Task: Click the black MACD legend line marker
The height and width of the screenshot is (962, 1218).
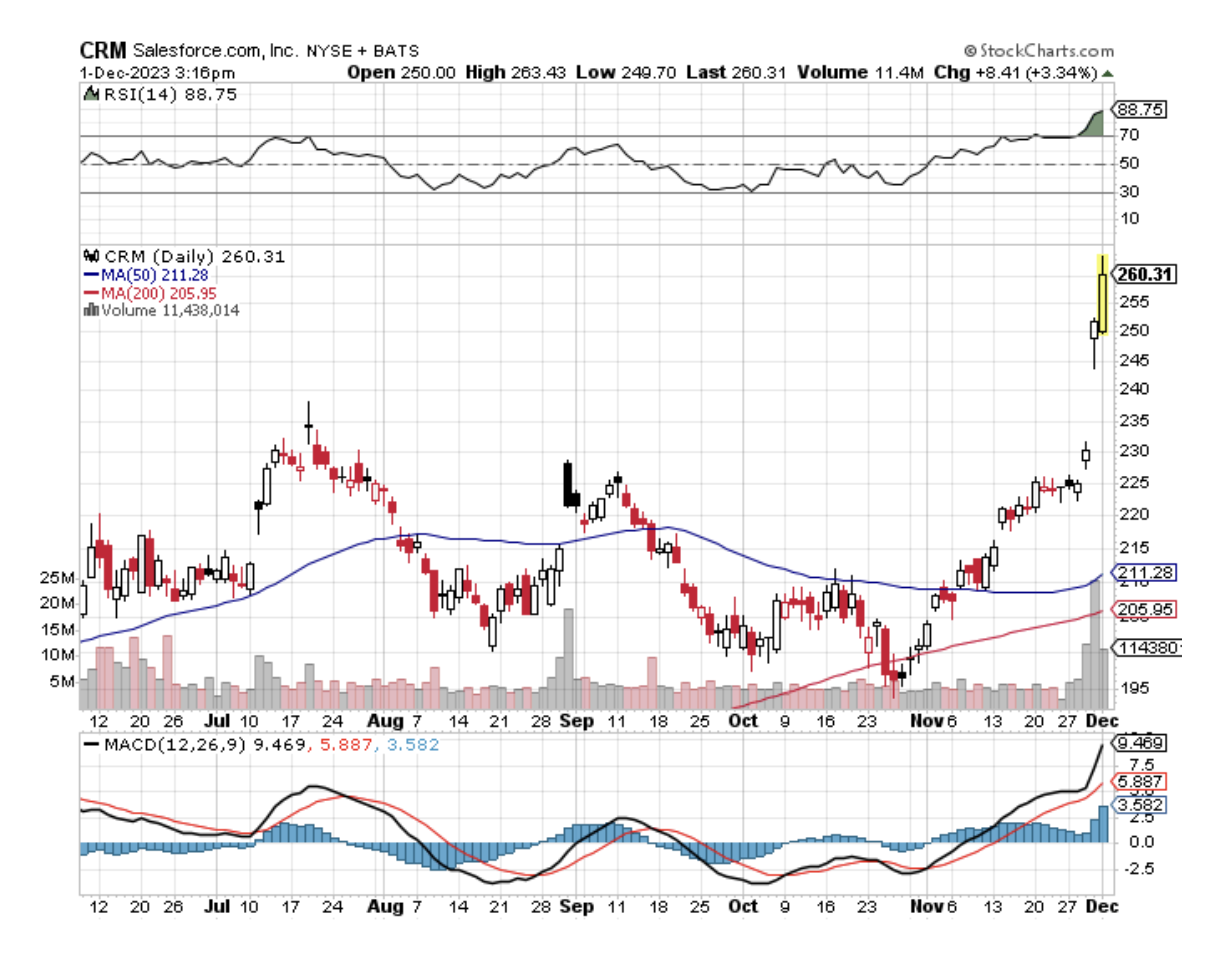Action: [89, 747]
